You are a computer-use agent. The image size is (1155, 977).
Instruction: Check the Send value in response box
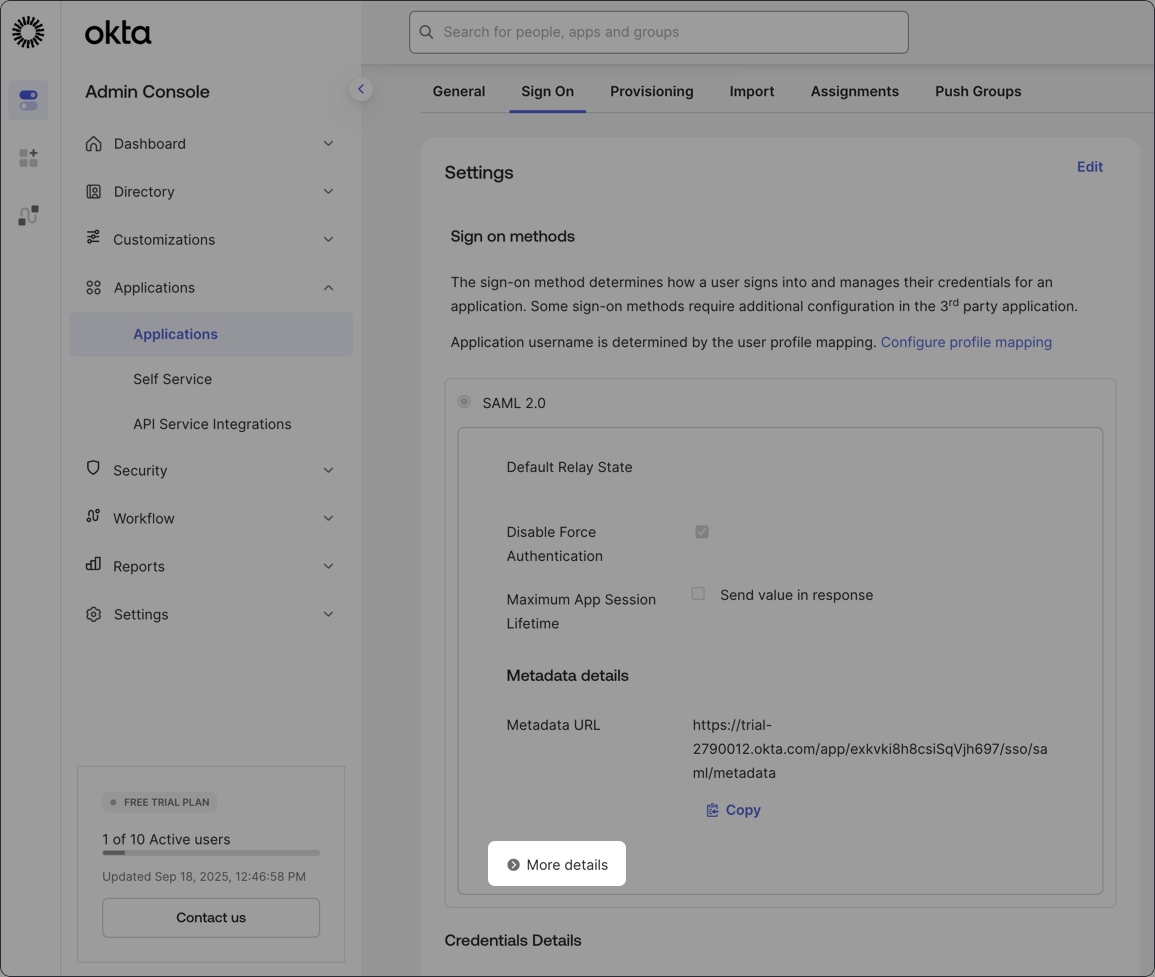[x=698, y=594]
